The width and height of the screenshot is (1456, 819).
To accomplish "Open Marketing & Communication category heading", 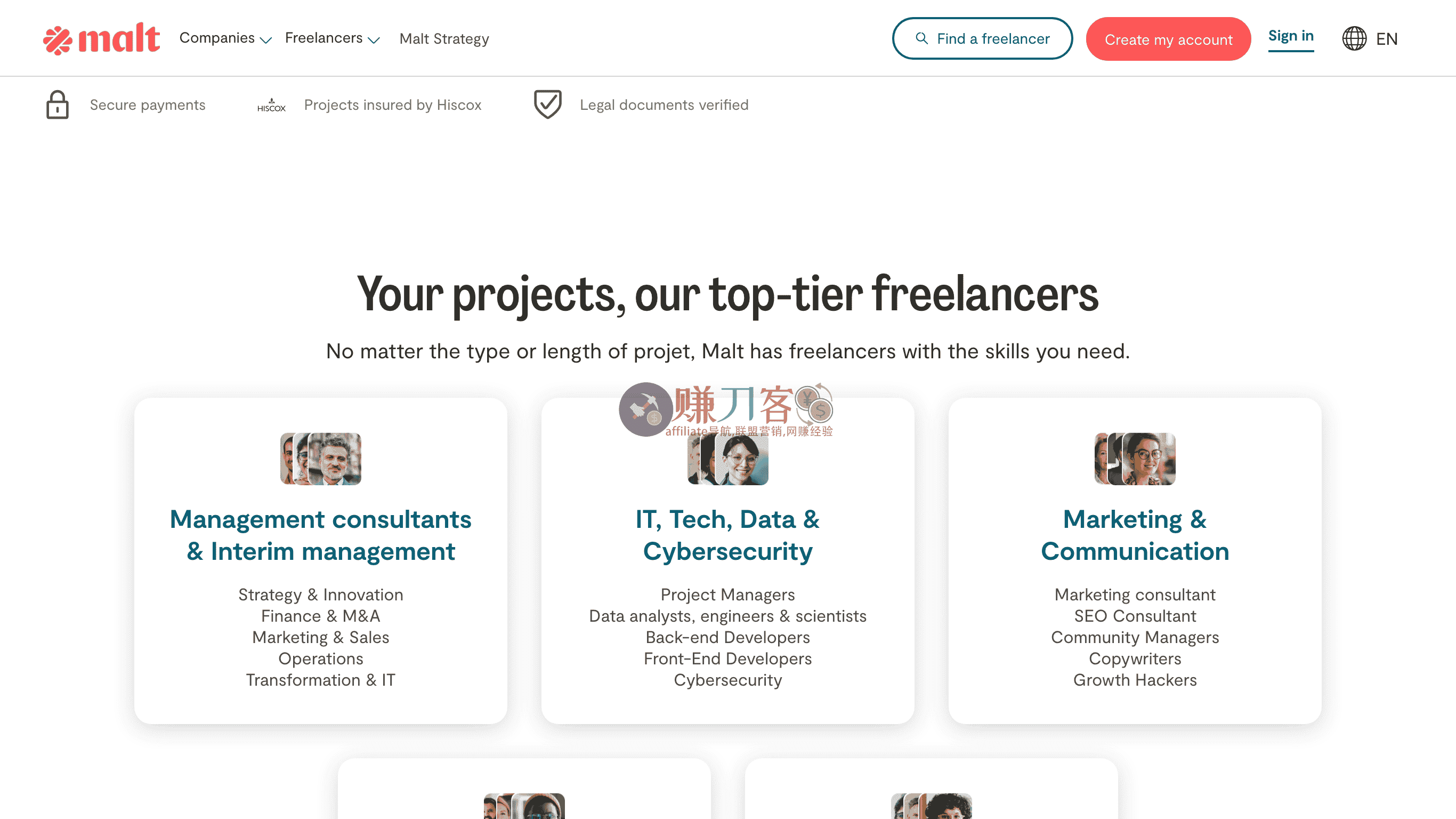I will pyautogui.click(x=1135, y=535).
